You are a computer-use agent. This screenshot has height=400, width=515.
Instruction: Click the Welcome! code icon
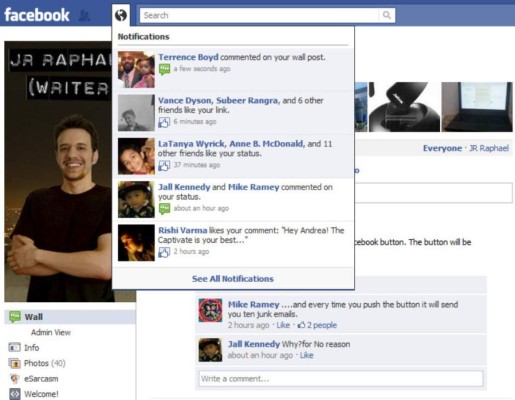click(15, 394)
